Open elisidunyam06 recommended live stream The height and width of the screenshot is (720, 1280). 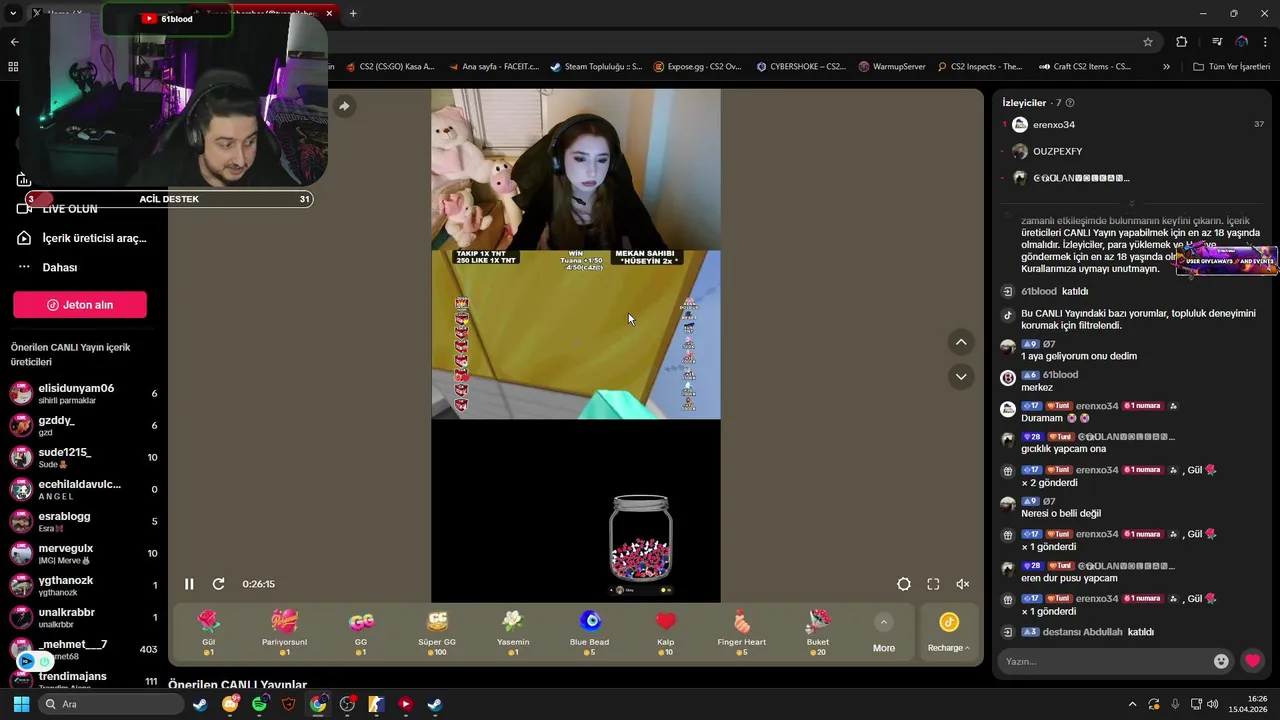coord(83,393)
